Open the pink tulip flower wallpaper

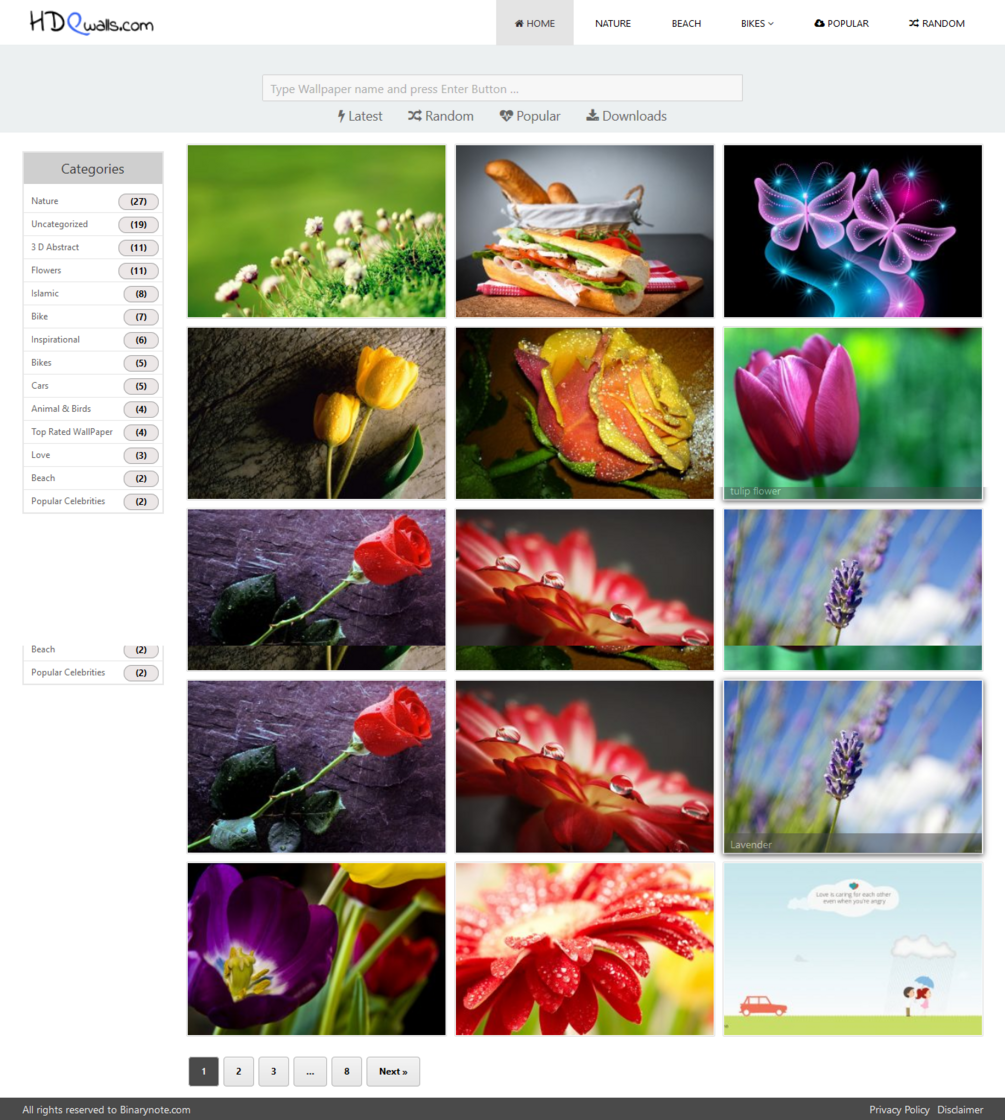click(x=853, y=413)
